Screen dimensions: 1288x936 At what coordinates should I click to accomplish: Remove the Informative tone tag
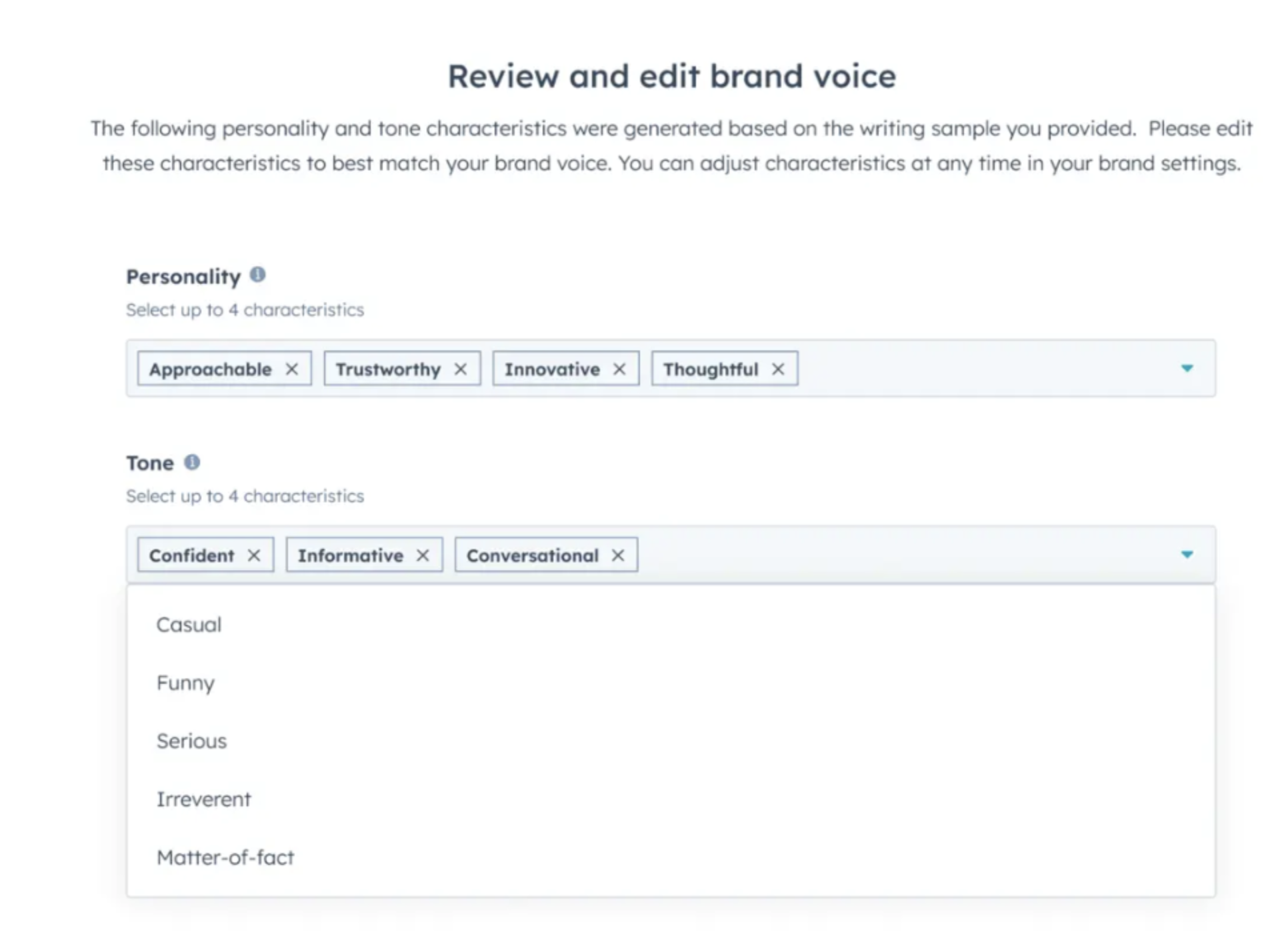(x=423, y=555)
